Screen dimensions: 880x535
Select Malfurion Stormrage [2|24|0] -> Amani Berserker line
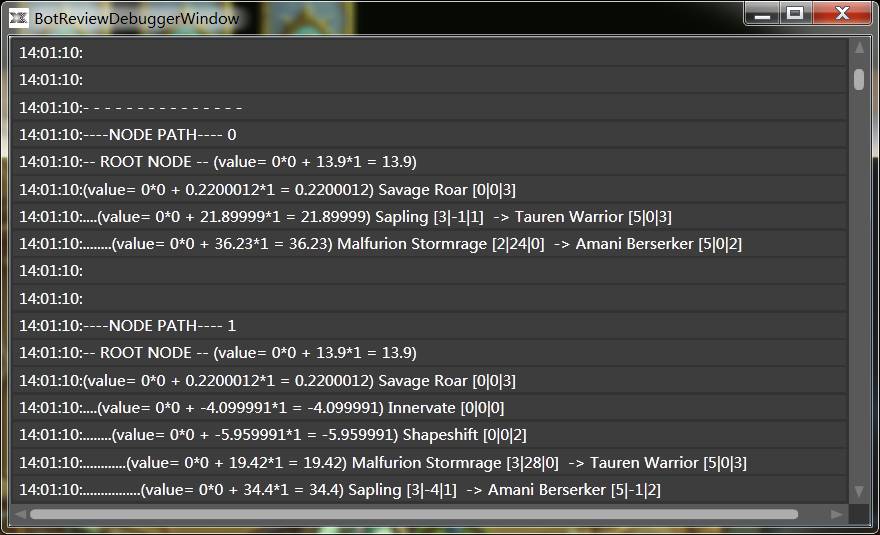click(x=429, y=244)
